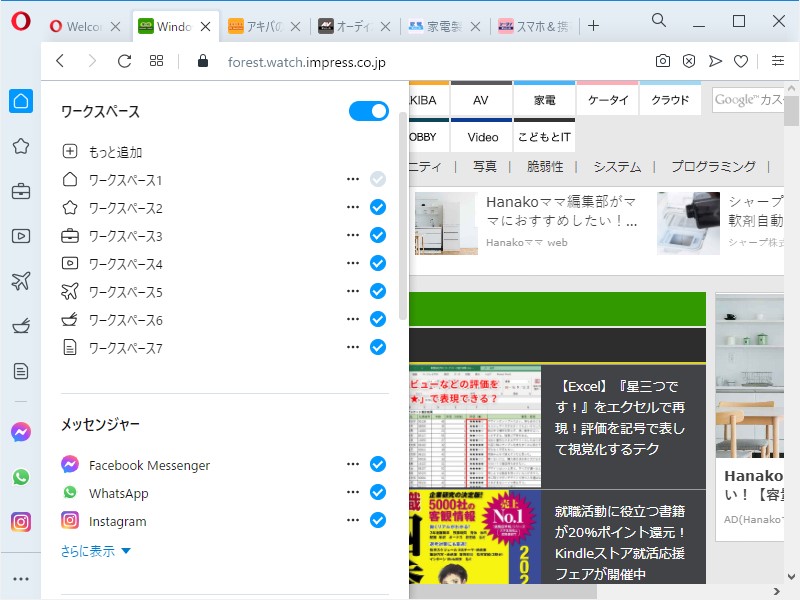Click the Google custom search box

(x=747, y=100)
